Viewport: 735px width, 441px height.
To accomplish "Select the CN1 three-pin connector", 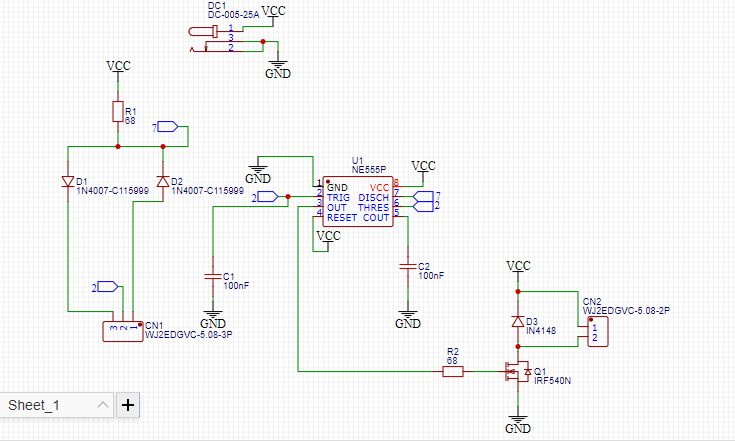I will point(123,331).
